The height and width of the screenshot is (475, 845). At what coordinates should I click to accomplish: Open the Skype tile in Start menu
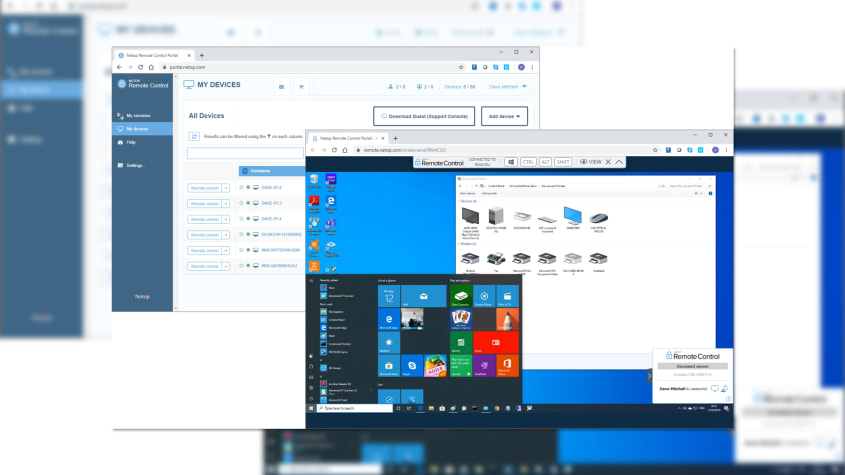coord(412,366)
